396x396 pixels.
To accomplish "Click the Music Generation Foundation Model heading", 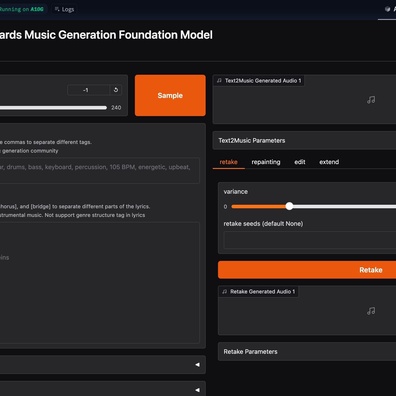I will point(106,35).
